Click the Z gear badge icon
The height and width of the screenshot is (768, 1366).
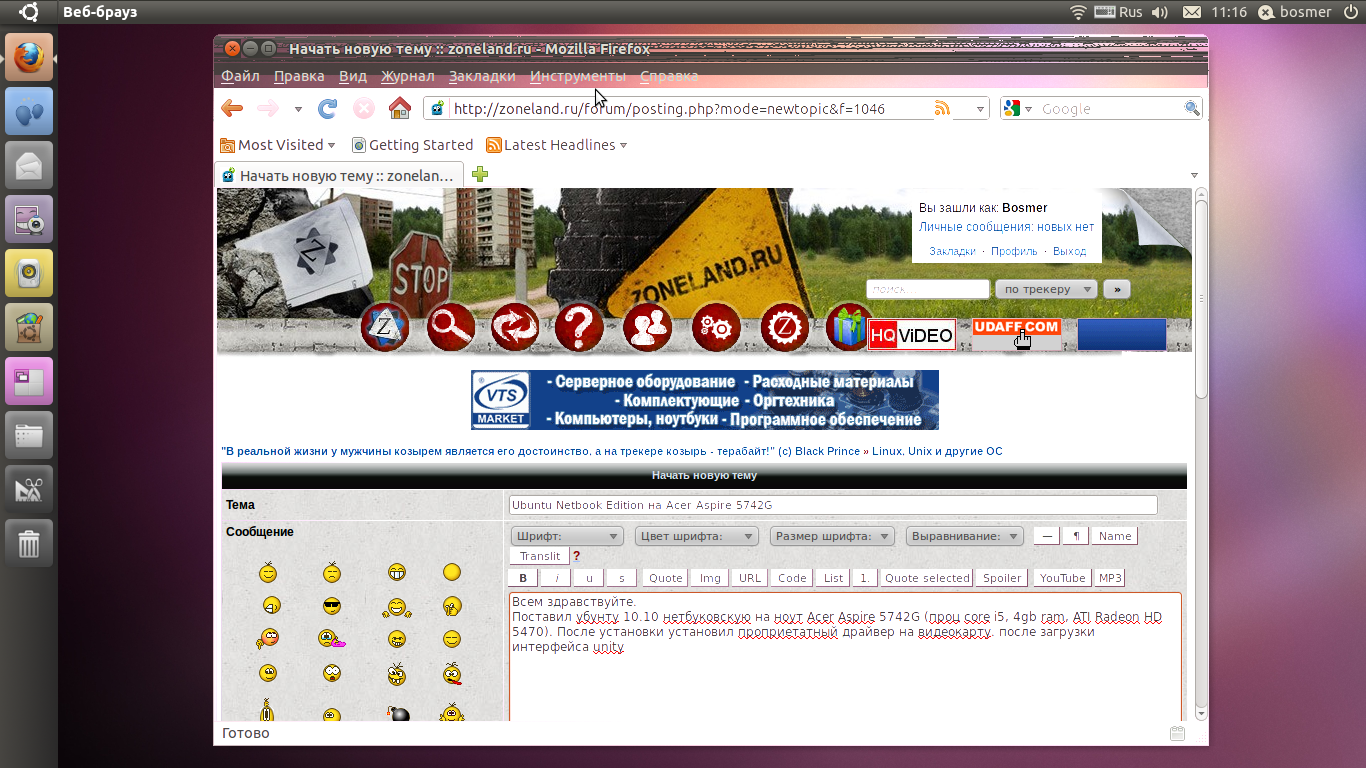pyautogui.click(x=785, y=327)
